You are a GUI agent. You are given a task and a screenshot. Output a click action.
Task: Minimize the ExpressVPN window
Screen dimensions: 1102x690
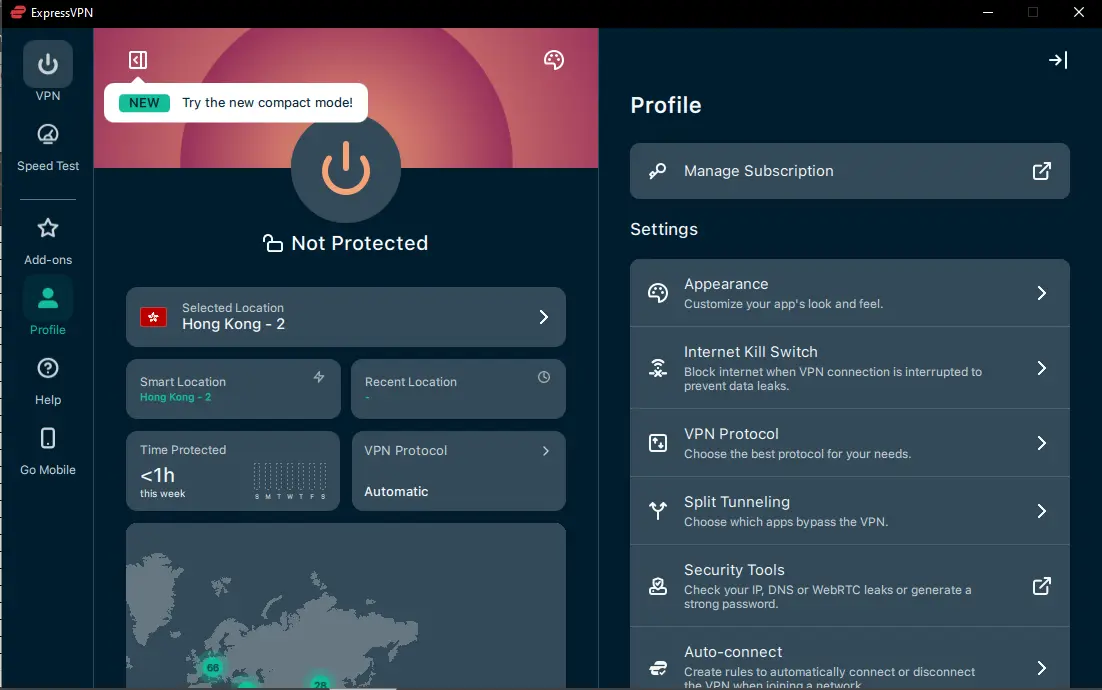tap(987, 12)
